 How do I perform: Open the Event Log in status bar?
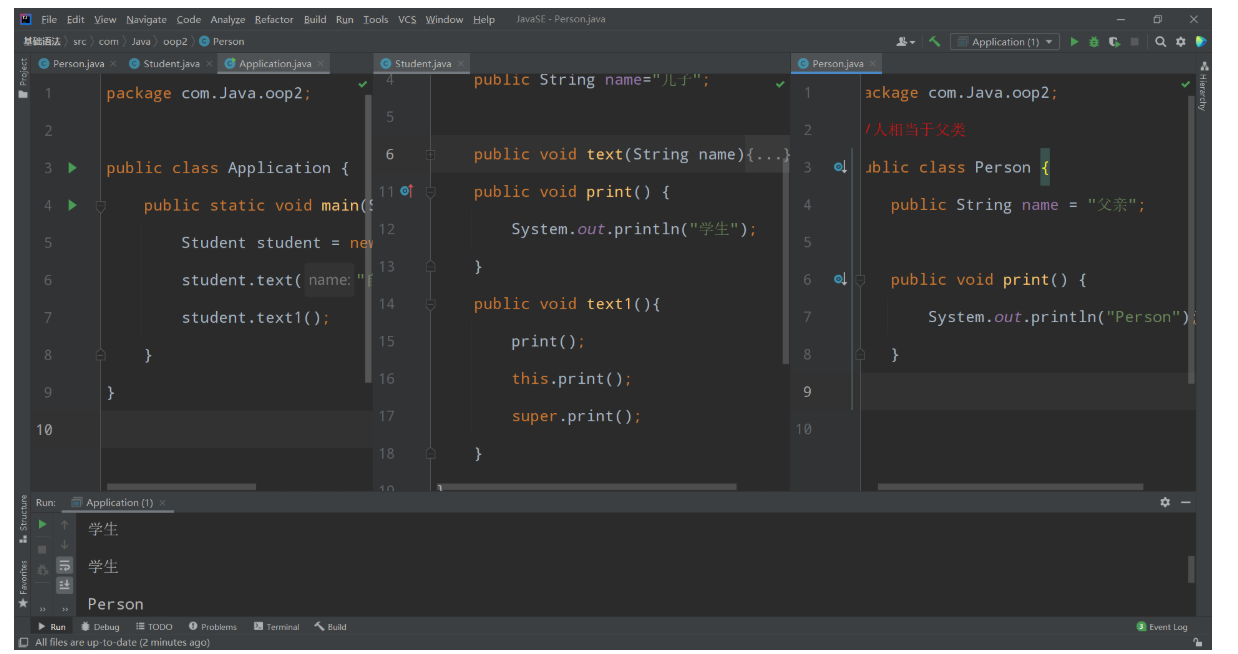pyautogui.click(x=1161, y=627)
